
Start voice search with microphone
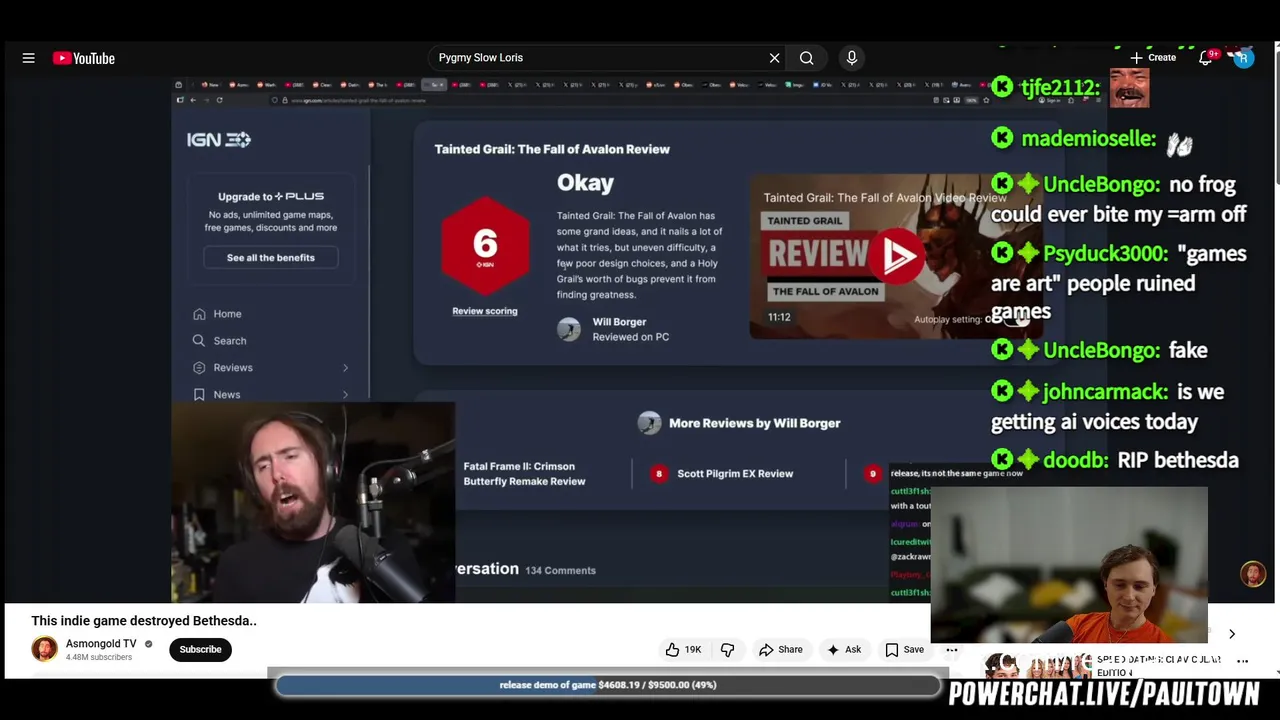[x=852, y=58]
